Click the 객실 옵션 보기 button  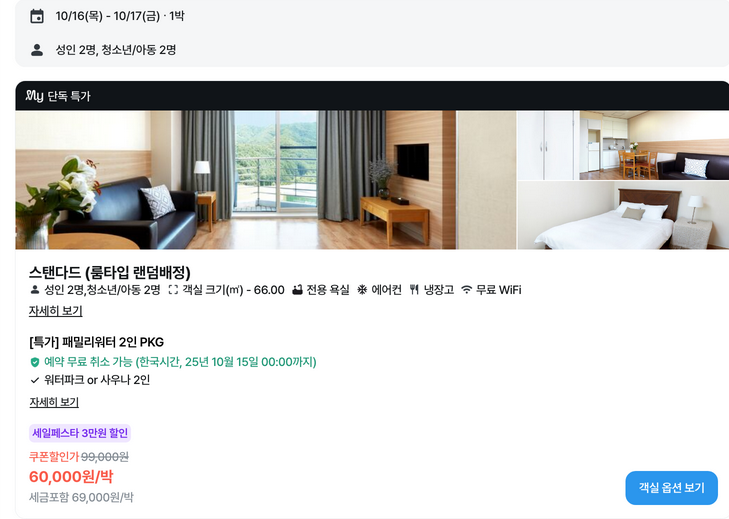[x=671, y=488]
